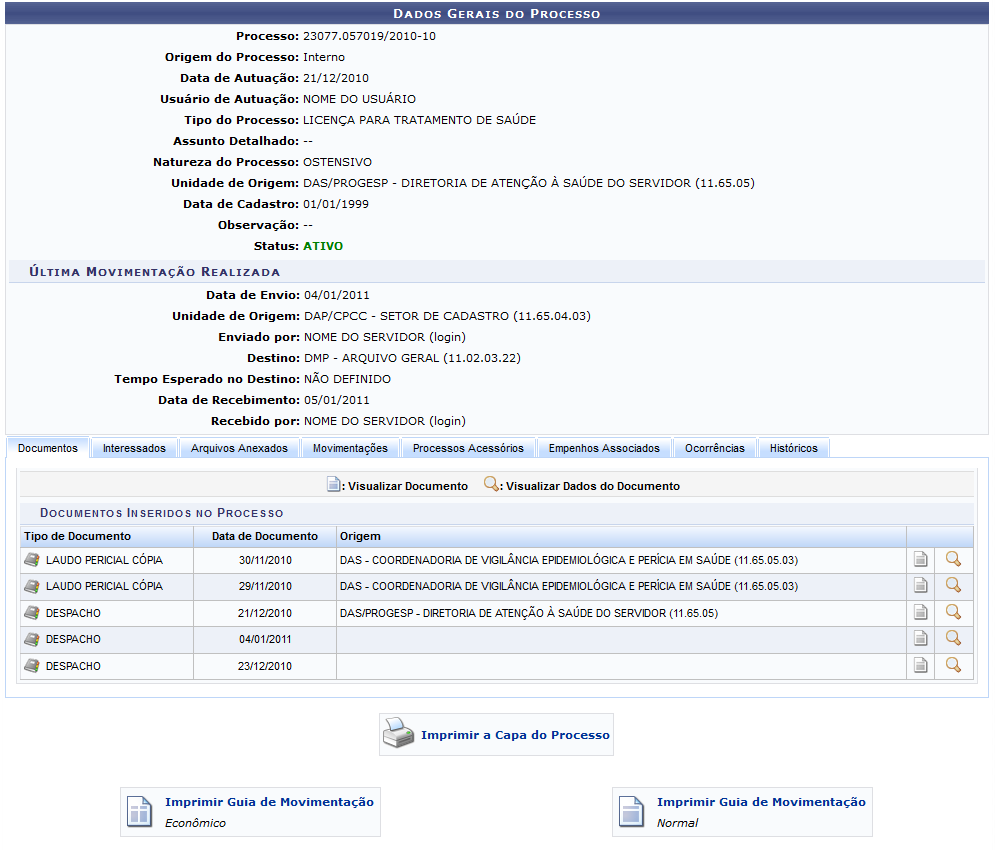995x851 pixels.
Task: Click the Visualizar Dados do Documento legend text
Action: tap(593, 486)
